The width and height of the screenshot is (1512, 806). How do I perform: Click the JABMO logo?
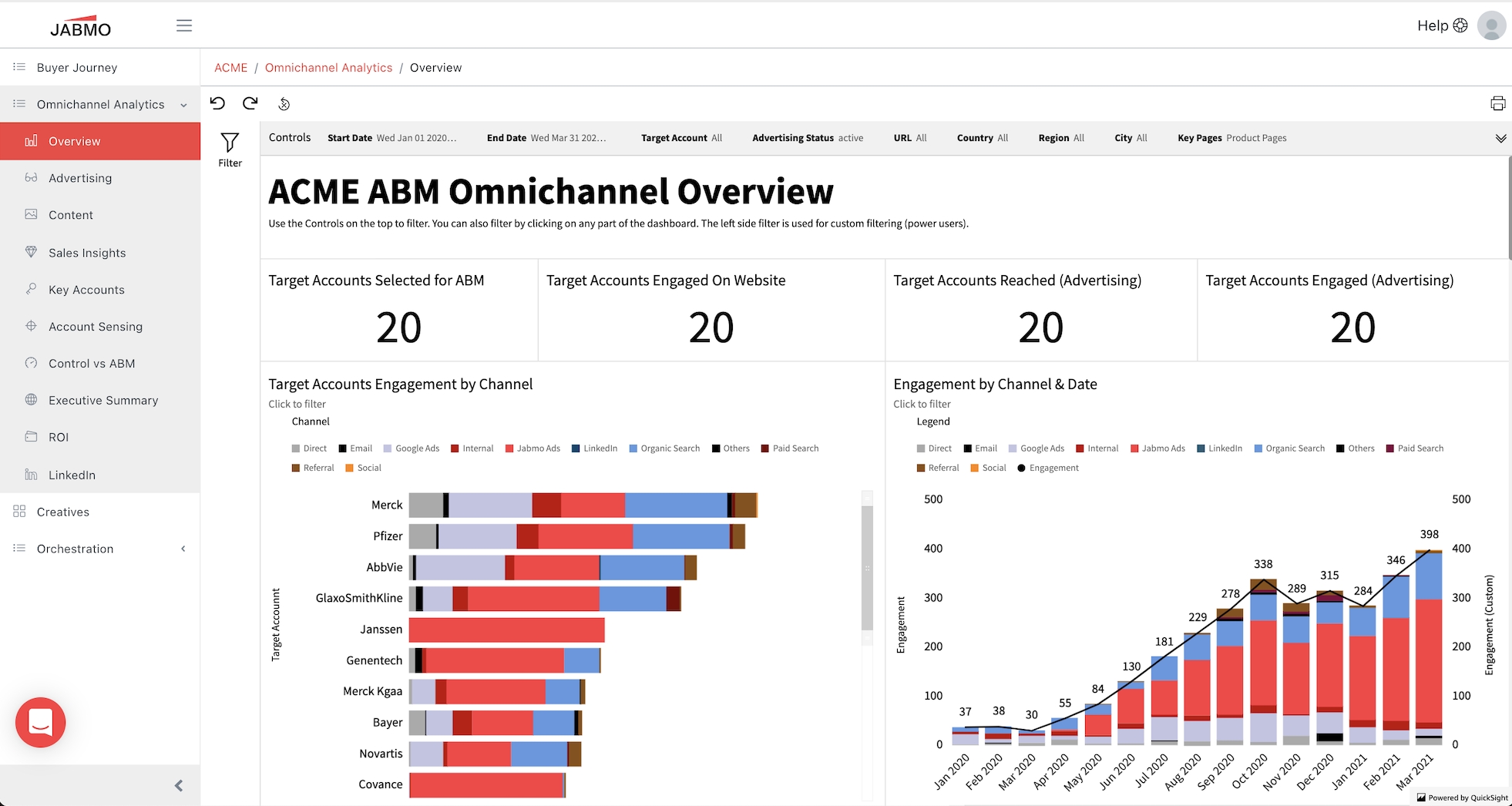(80, 26)
